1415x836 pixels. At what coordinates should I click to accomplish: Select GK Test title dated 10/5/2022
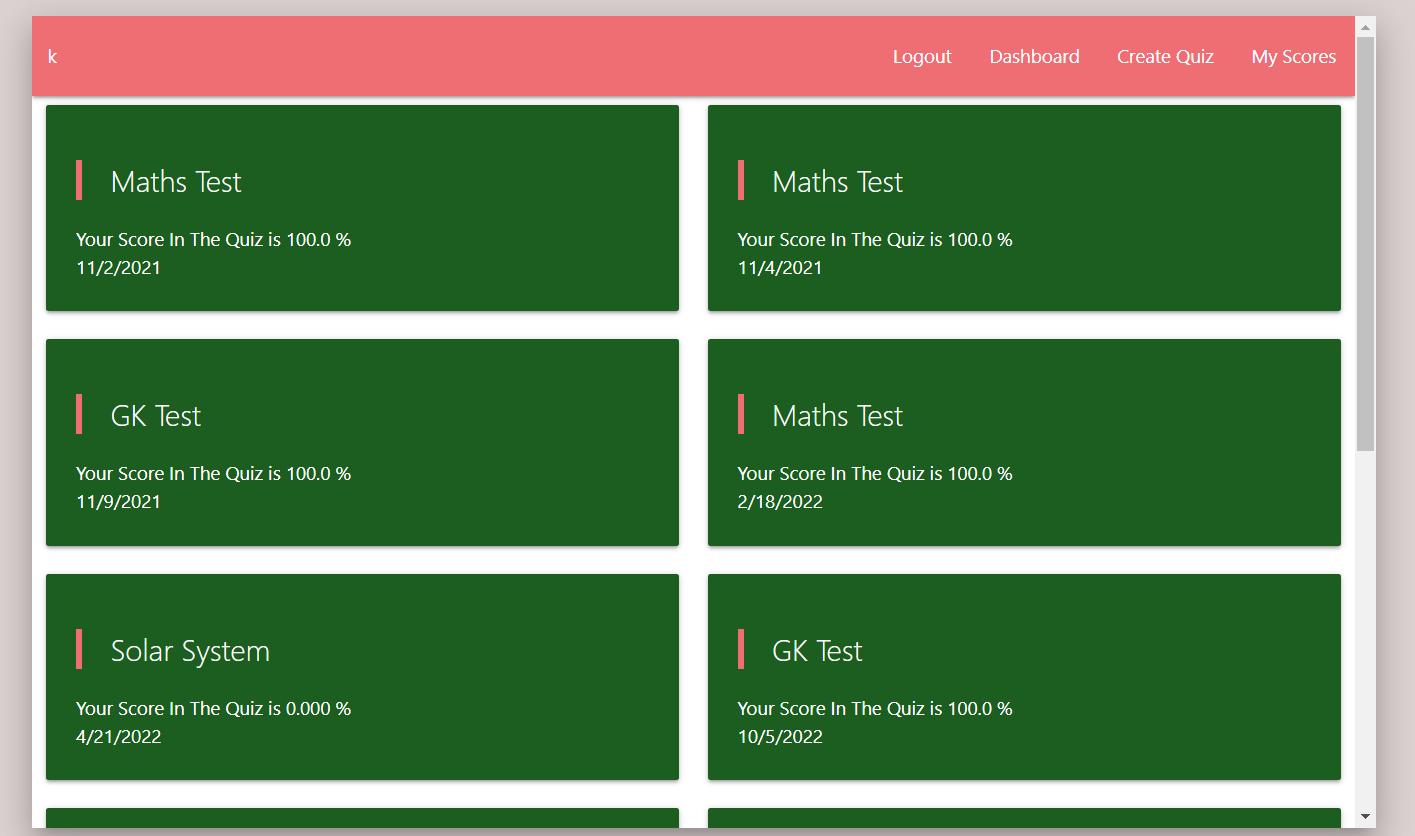point(817,651)
